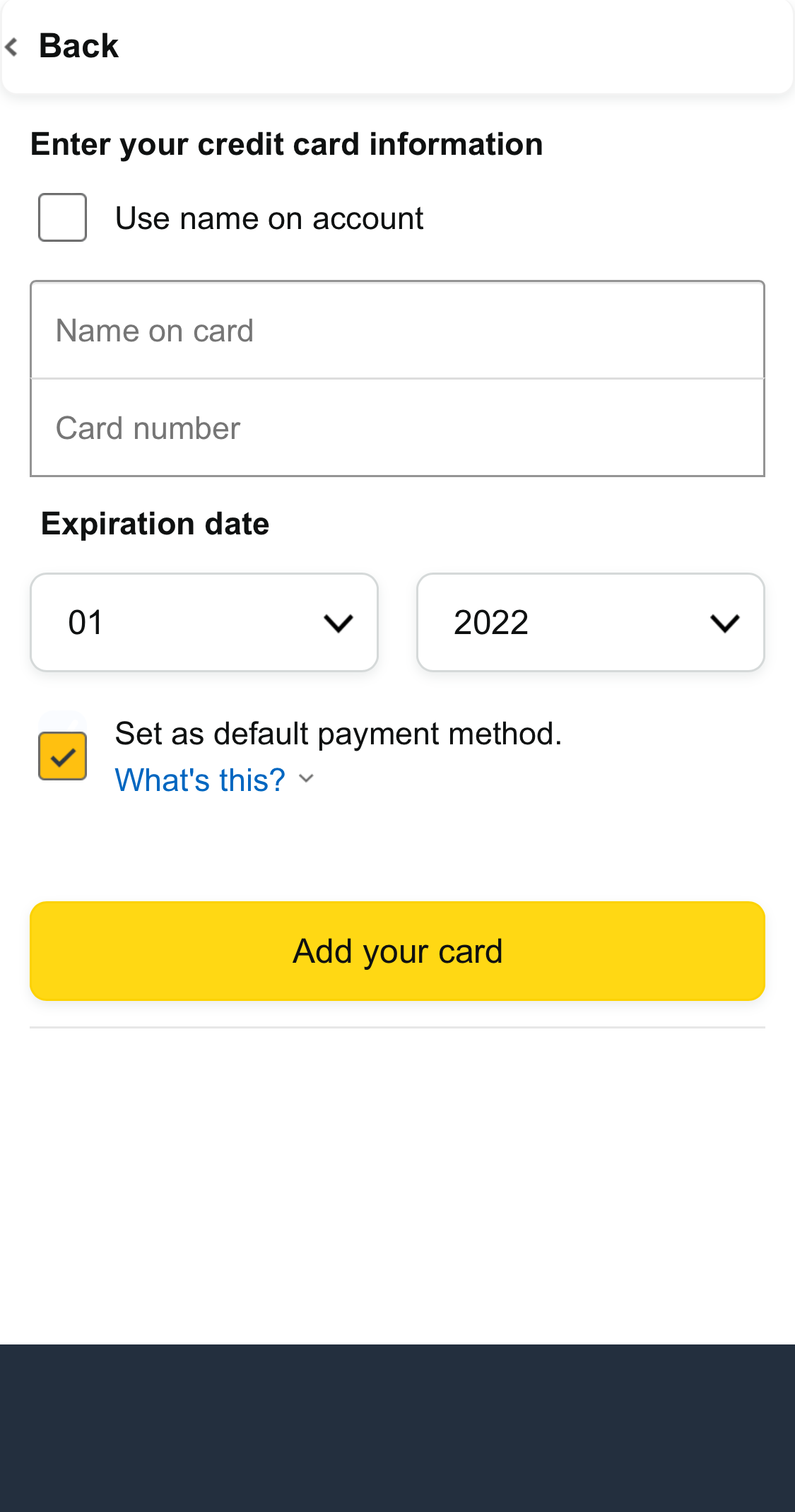Click the year dropdown chevron icon
795x1512 pixels.
[x=726, y=622]
